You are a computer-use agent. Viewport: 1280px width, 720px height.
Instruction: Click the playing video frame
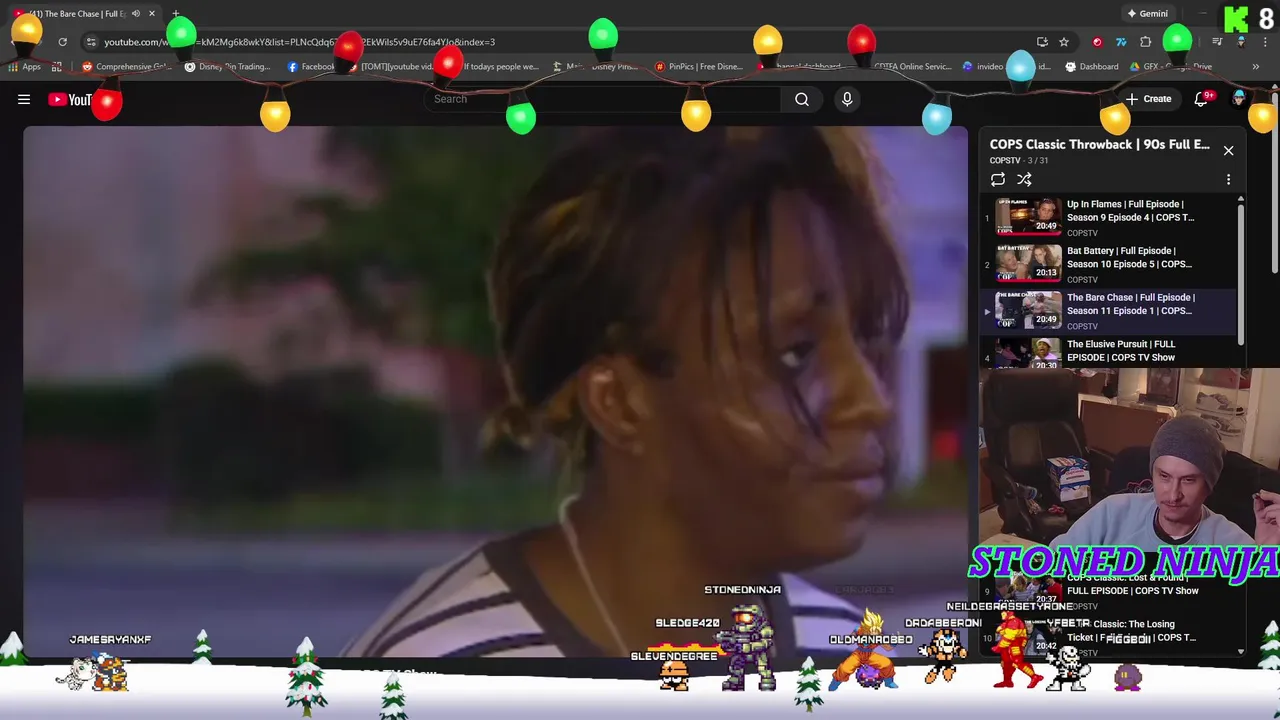point(495,391)
